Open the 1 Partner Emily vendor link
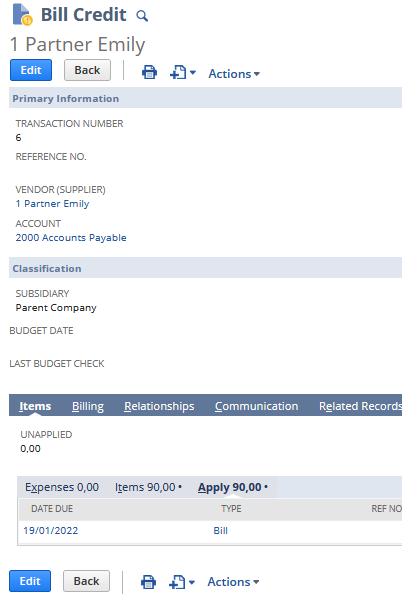This screenshot has height=601, width=402. (x=53, y=204)
